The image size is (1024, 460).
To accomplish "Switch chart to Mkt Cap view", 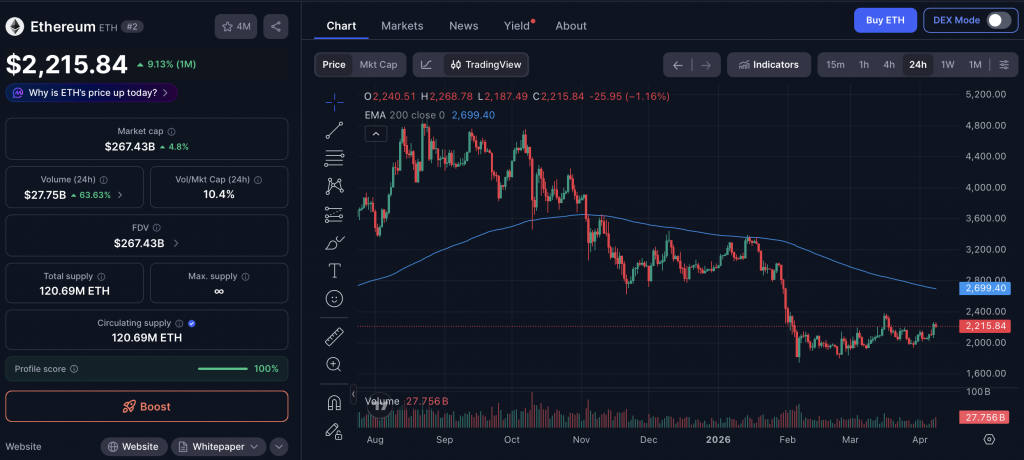I will 378,65.
